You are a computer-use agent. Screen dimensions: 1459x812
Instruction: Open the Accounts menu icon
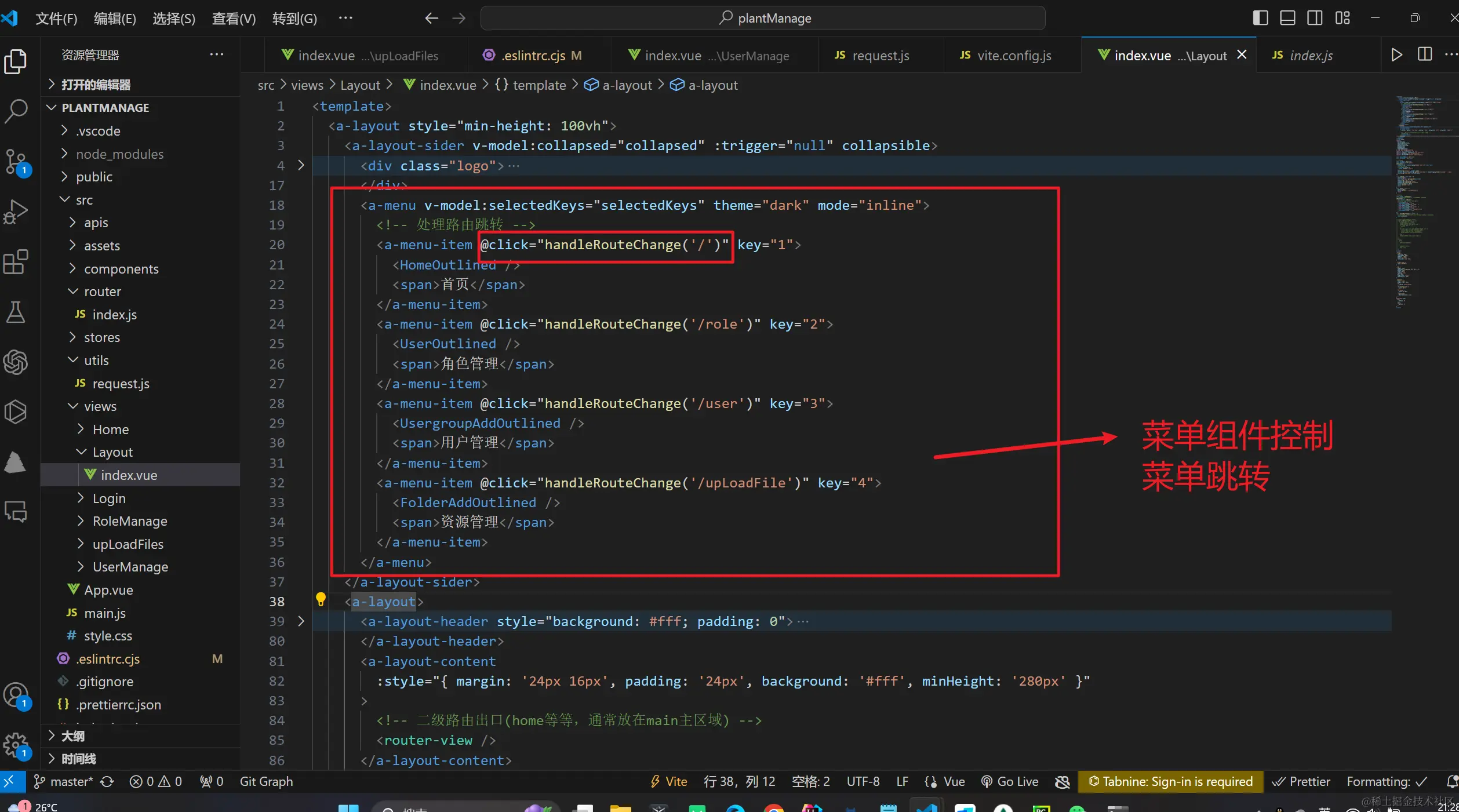(x=16, y=695)
